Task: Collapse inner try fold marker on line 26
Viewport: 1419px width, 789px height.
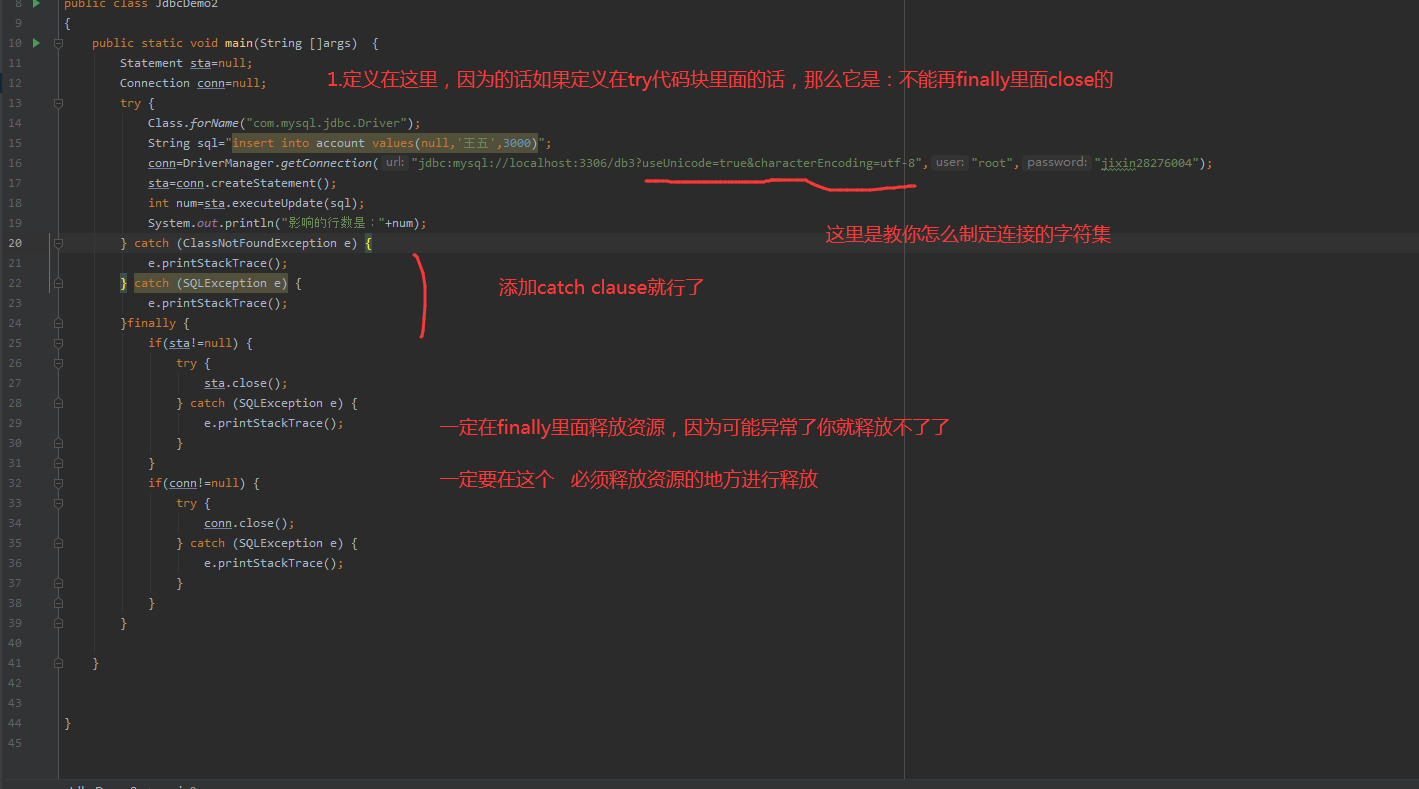Action: click(58, 363)
